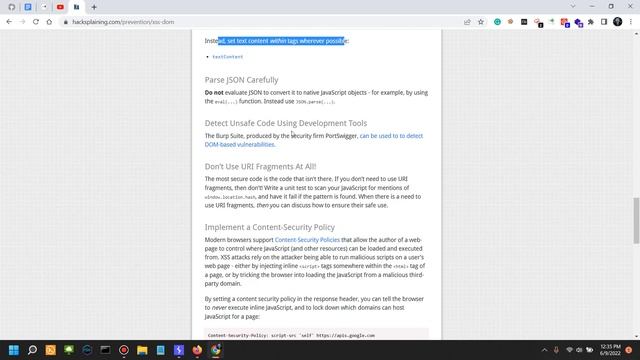Viewport: 640px width, 360px height.
Task: Open the Chrome profile avatar
Action: click(x=618, y=22)
